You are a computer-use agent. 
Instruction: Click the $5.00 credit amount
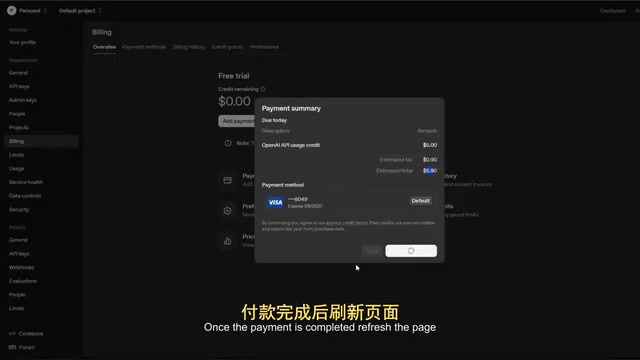[x=430, y=145]
